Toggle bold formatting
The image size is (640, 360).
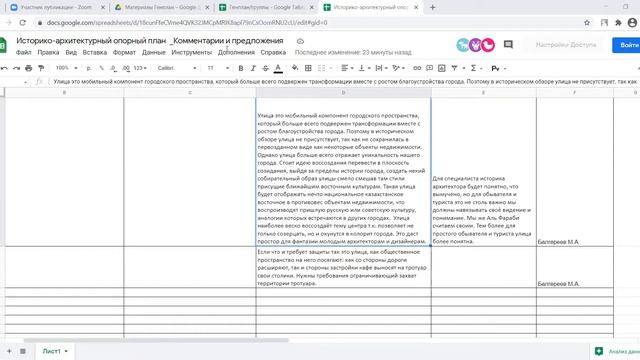coord(241,68)
